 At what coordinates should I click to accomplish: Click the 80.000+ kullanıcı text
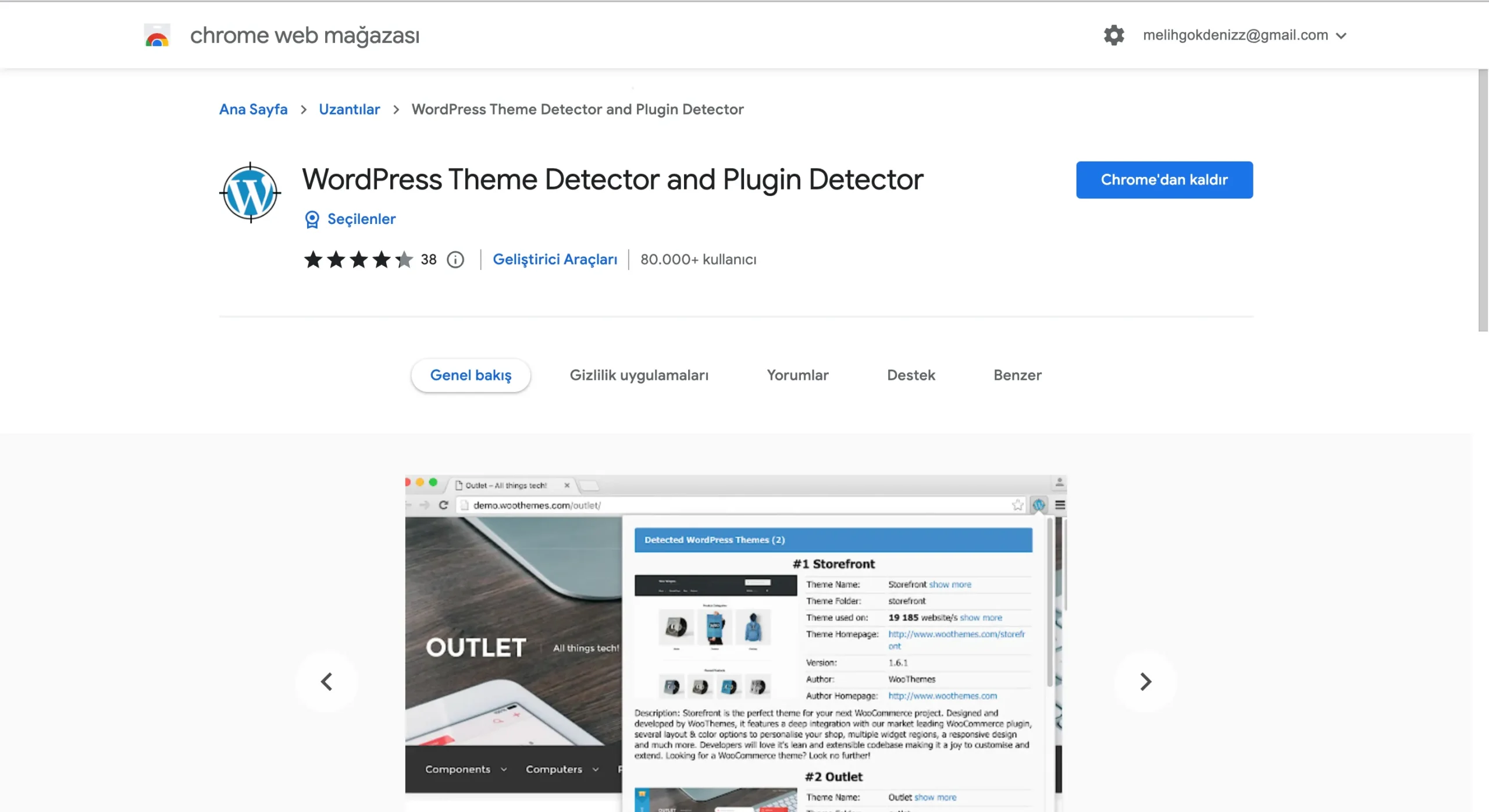click(698, 259)
